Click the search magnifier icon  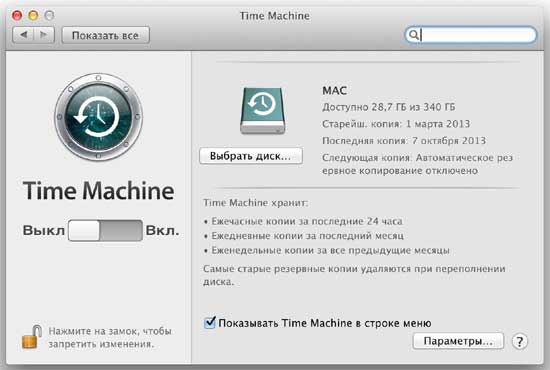tap(414, 35)
